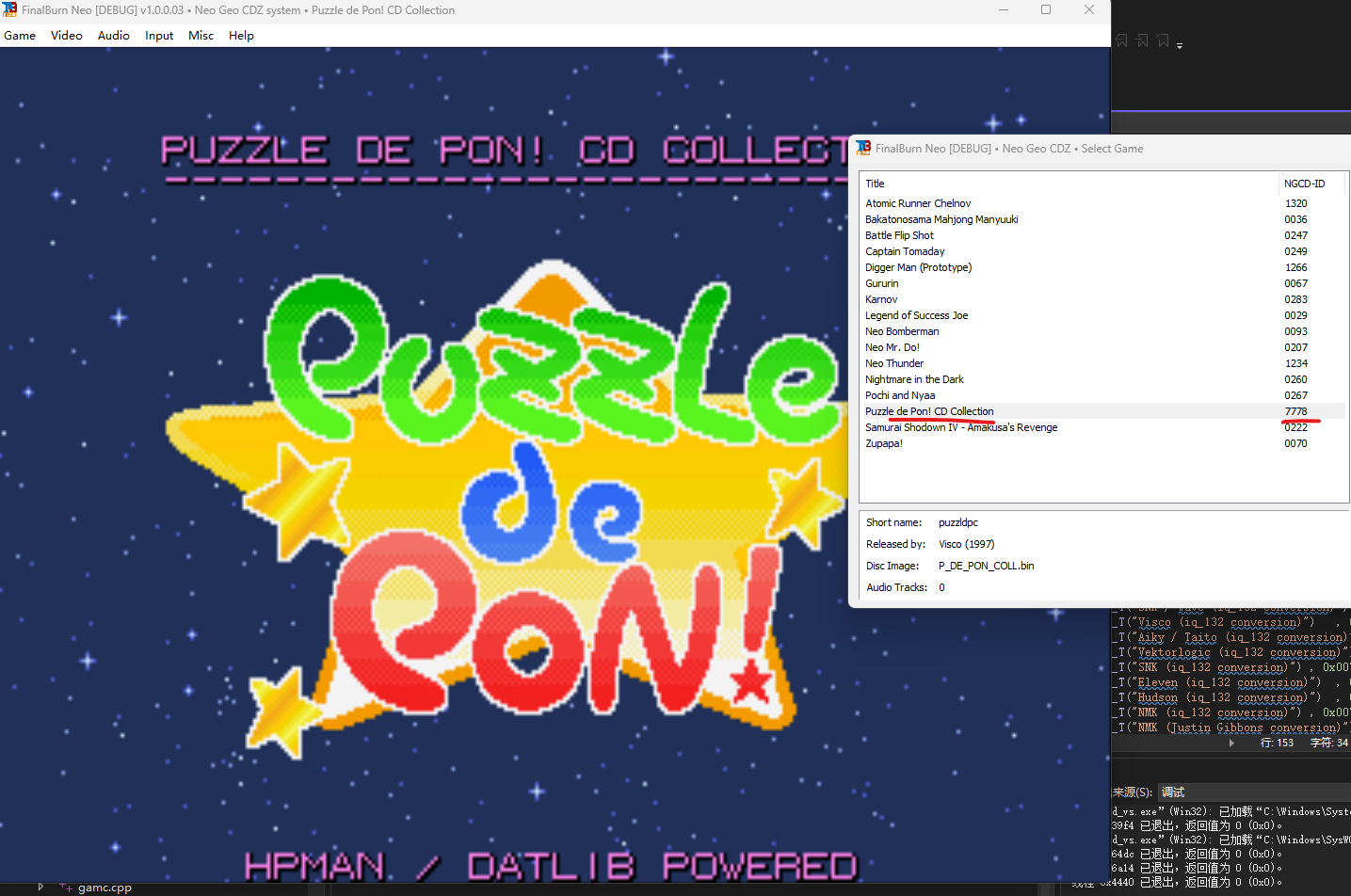
Task: Open the Audio menu
Action: point(114,36)
